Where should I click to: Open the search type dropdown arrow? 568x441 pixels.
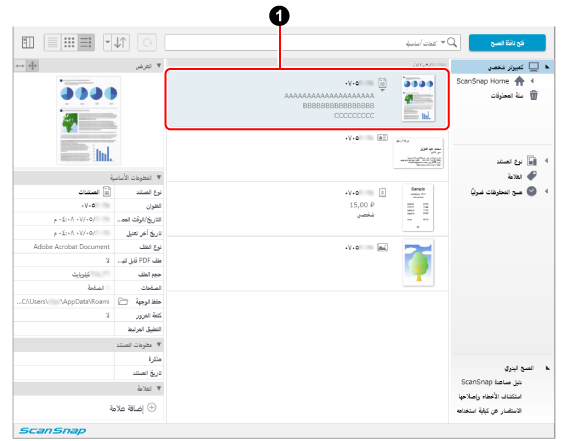443,42
